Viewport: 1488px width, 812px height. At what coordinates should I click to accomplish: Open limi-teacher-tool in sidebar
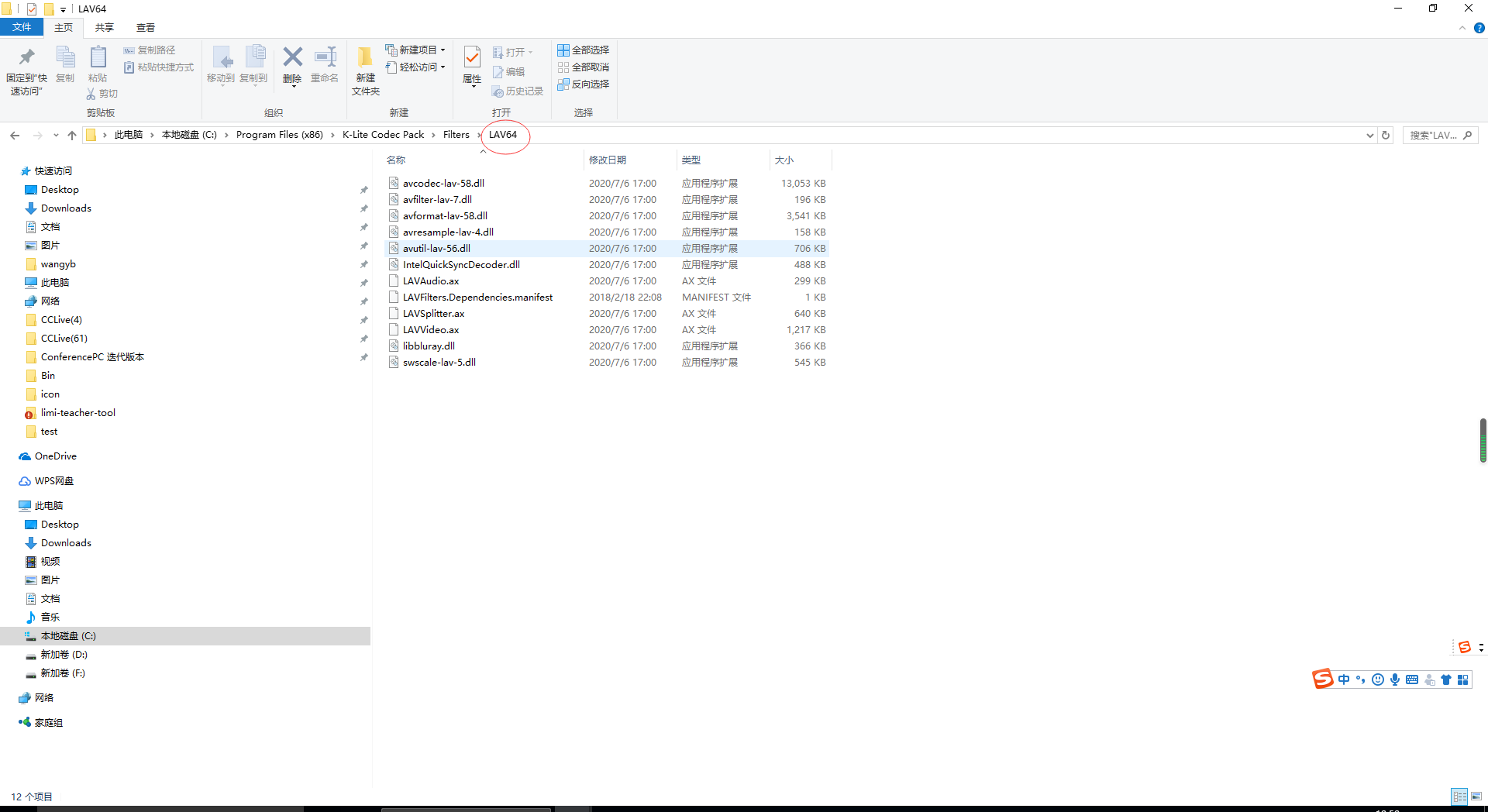pos(77,413)
